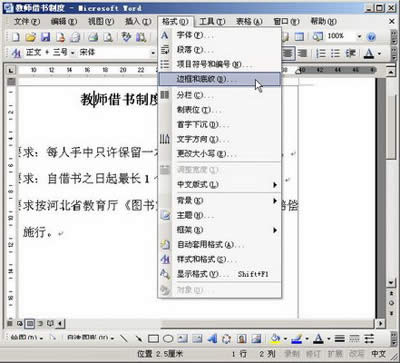
Task: Insert Clip Art from the drawing toolbar
Action: 241,339
